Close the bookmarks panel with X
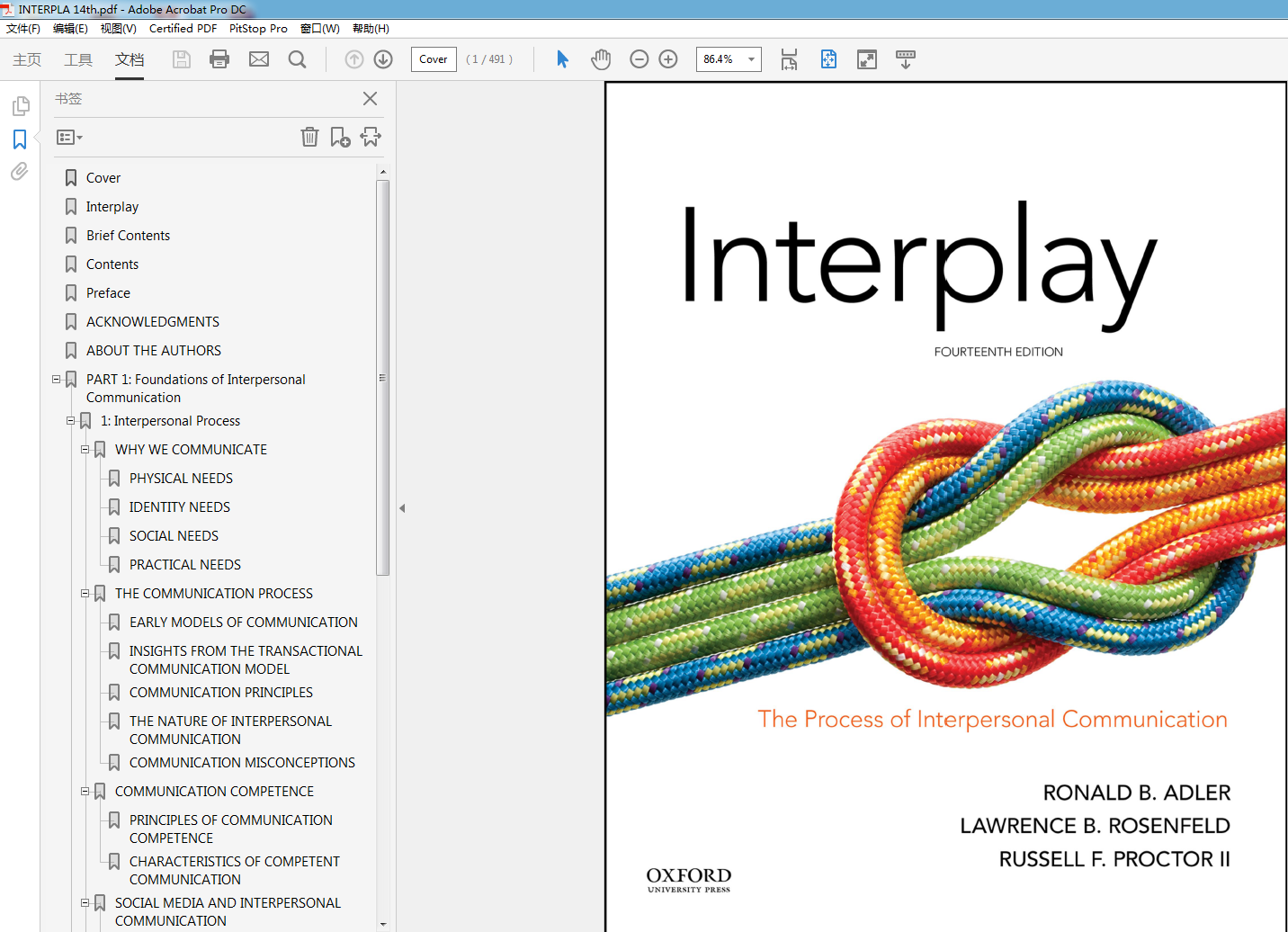Image resolution: width=1288 pixels, height=932 pixels. [370, 99]
